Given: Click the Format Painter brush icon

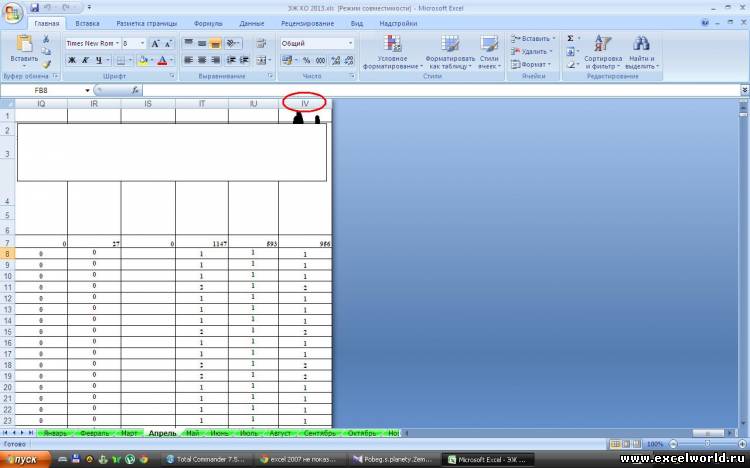Looking at the screenshot, I should pyautogui.click(x=46, y=66).
